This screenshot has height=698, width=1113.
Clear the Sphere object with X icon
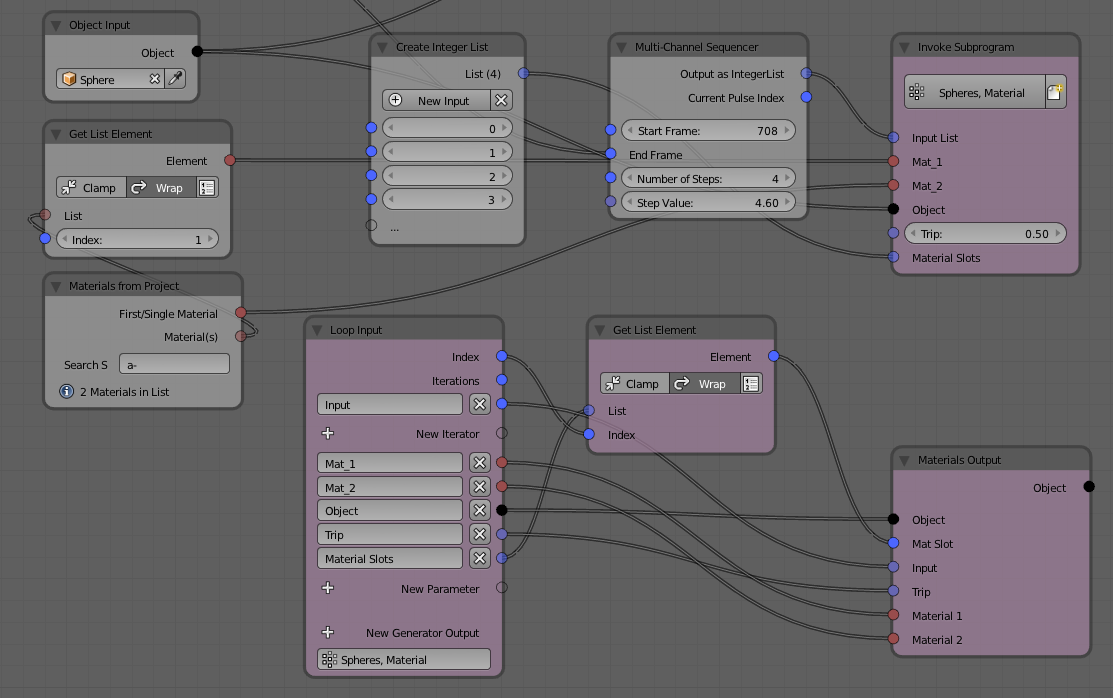(x=154, y=80)
